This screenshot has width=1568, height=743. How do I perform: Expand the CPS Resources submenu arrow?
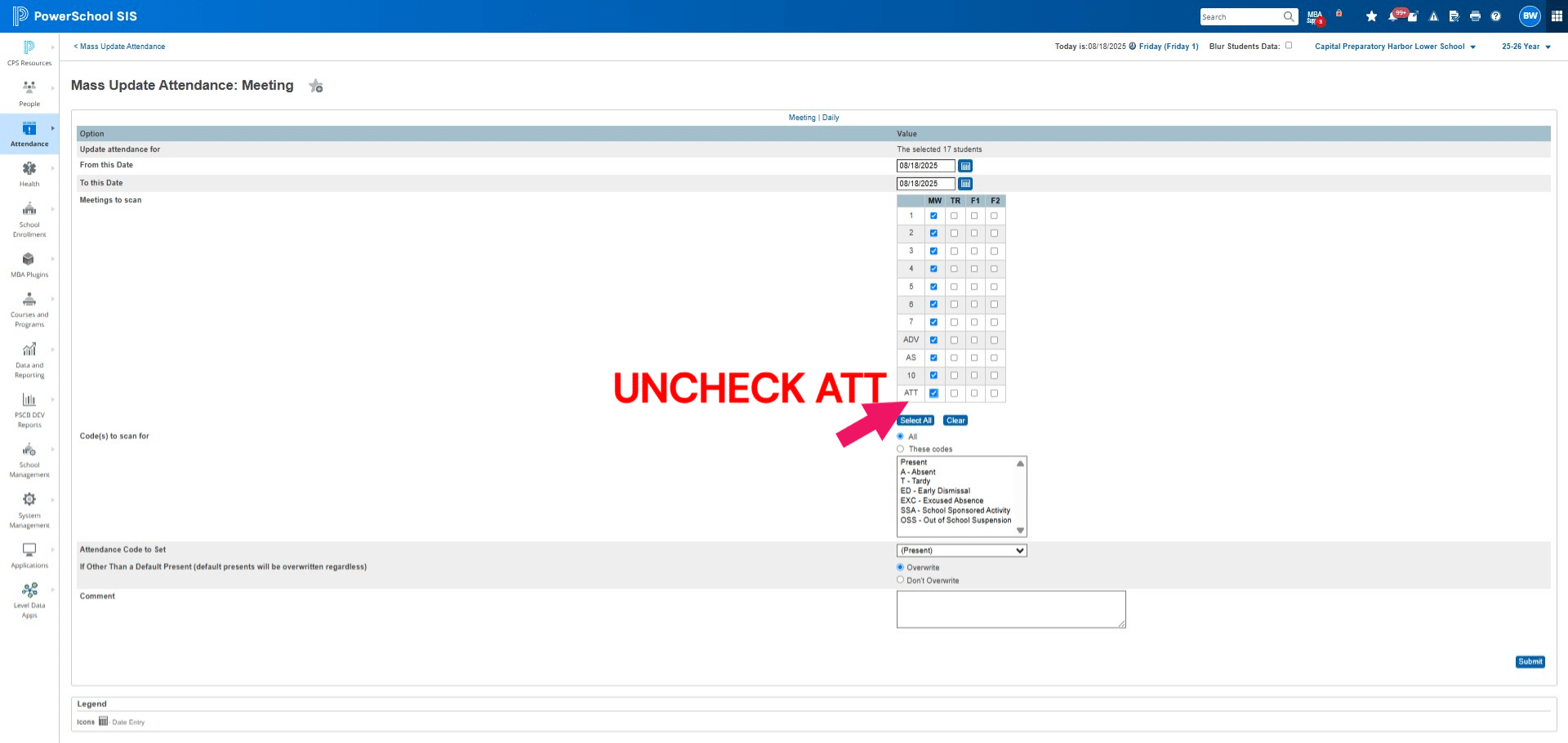click(x=53, y=47)
